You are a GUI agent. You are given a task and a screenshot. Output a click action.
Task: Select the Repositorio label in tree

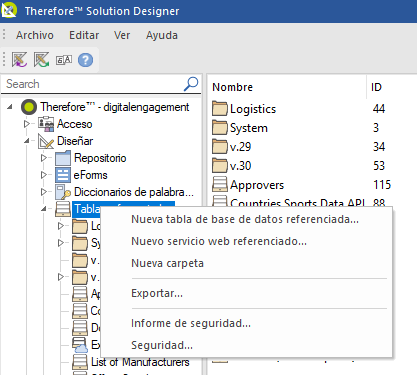(100, 158)
